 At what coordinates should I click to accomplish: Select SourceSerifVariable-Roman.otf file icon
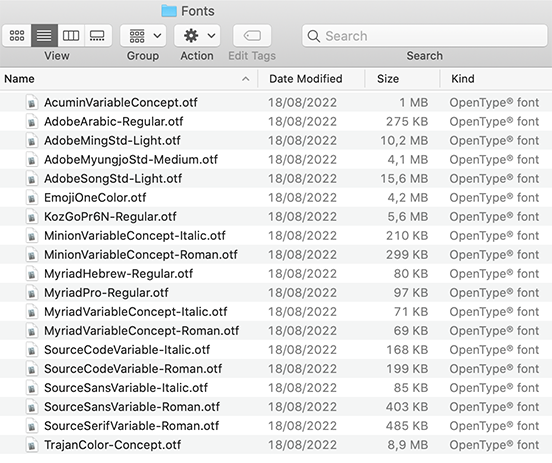32,426
